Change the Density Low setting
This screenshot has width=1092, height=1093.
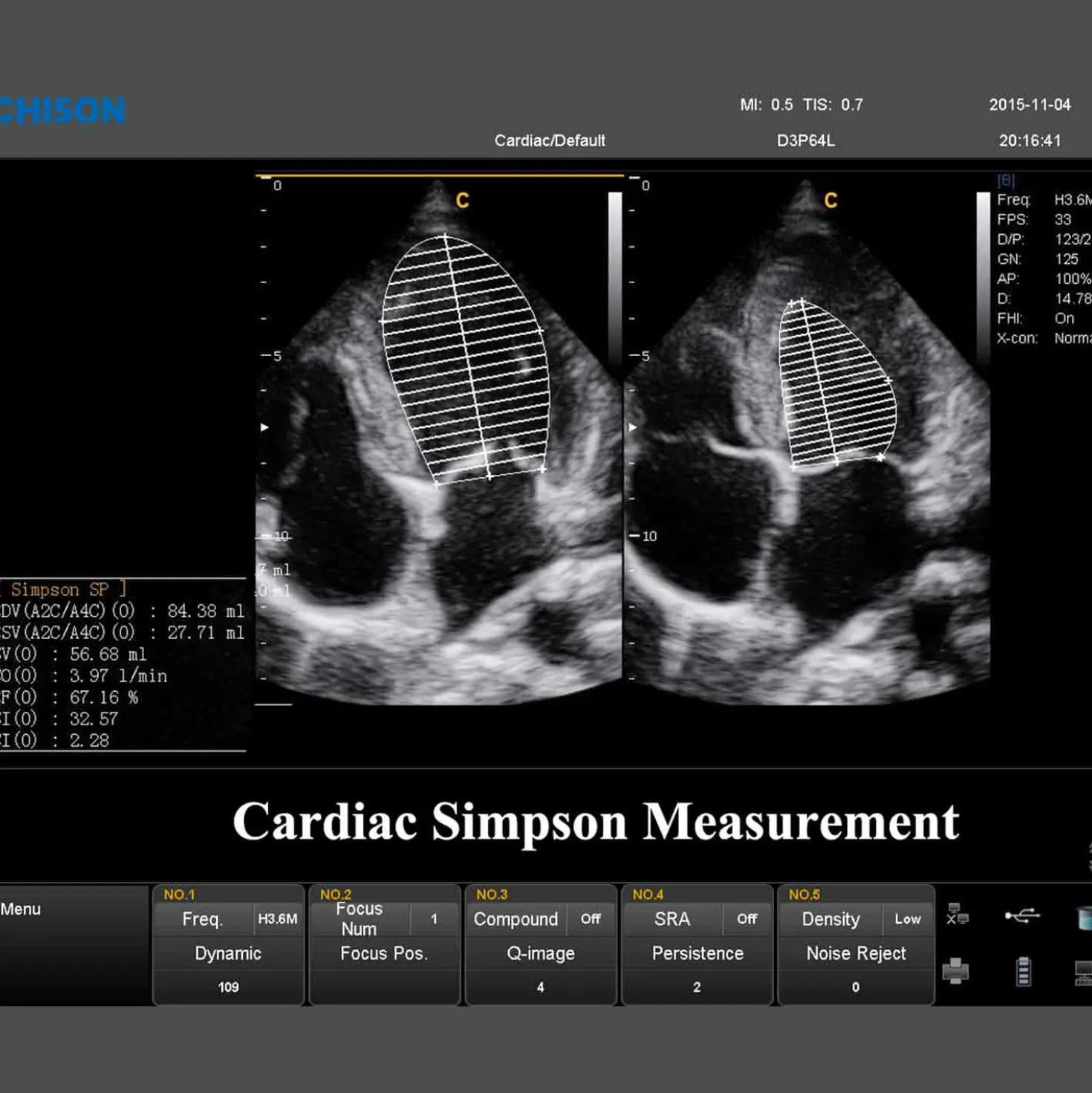(908, 919)
